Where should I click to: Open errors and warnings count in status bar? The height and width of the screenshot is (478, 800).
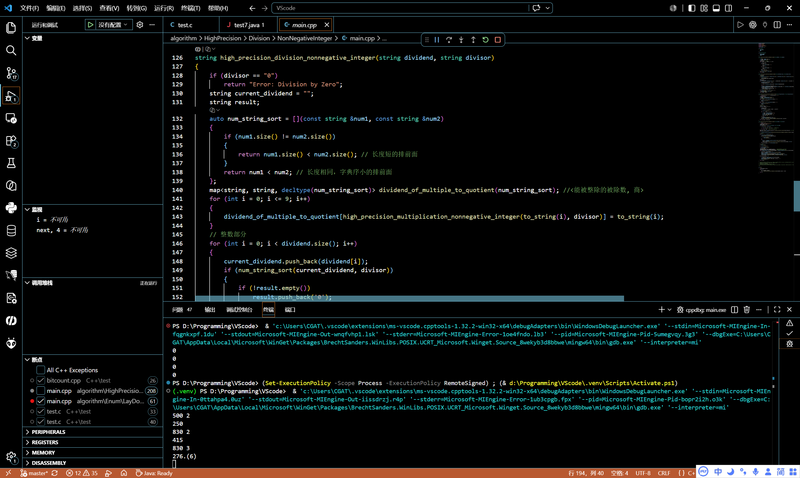82,473
